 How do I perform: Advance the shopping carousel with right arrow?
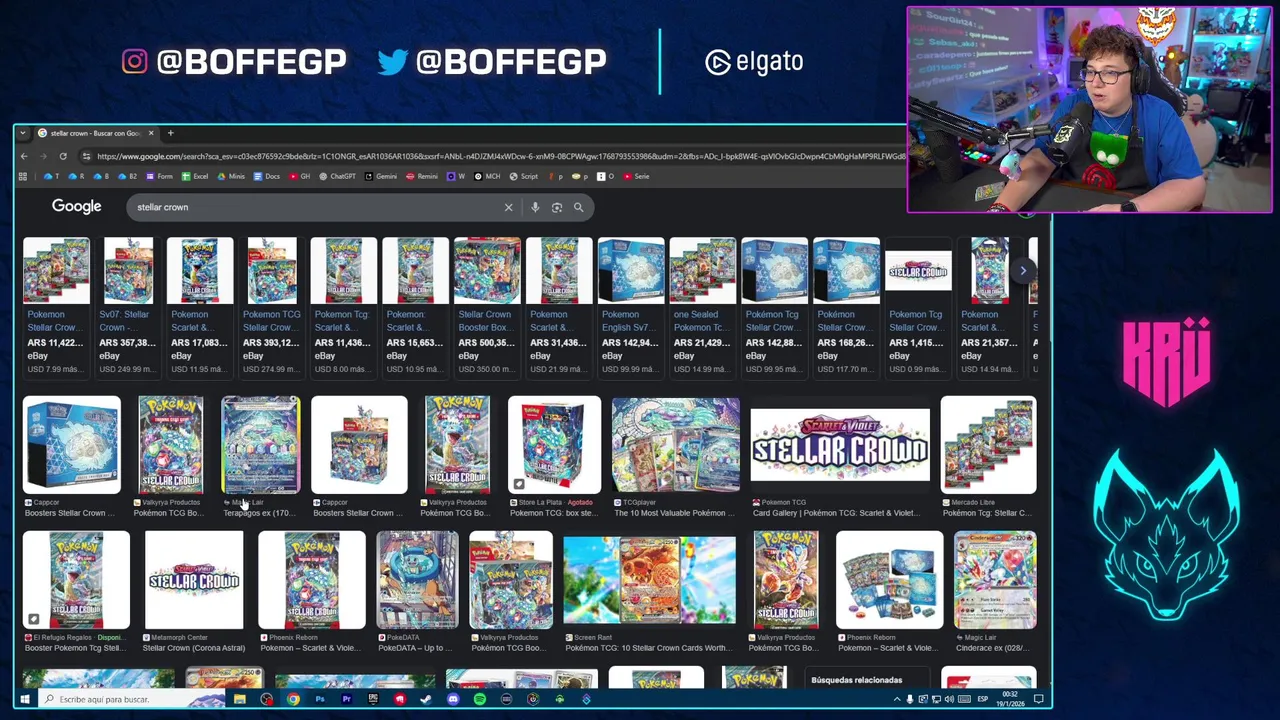[x=1022, y=270]
